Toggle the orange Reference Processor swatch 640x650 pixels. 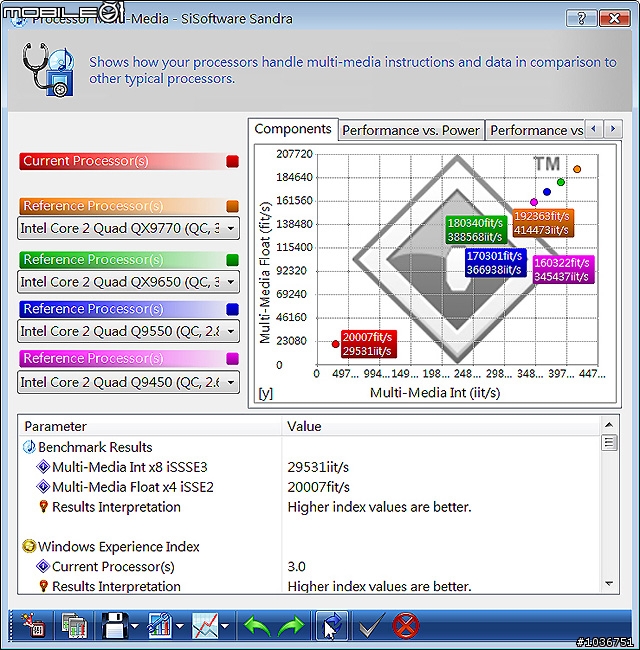click(233, 206)
